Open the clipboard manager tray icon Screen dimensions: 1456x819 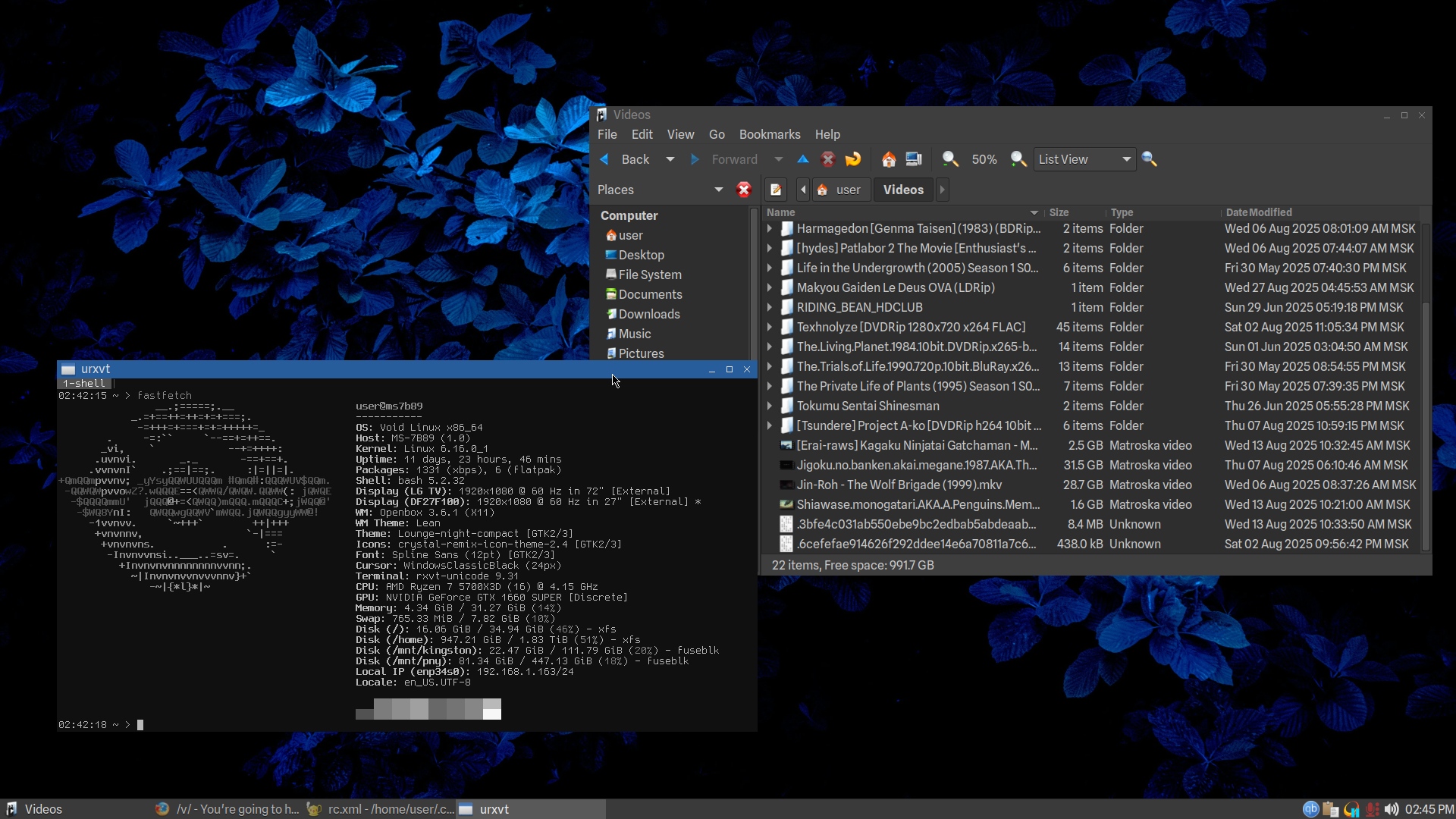[1331, 809]
